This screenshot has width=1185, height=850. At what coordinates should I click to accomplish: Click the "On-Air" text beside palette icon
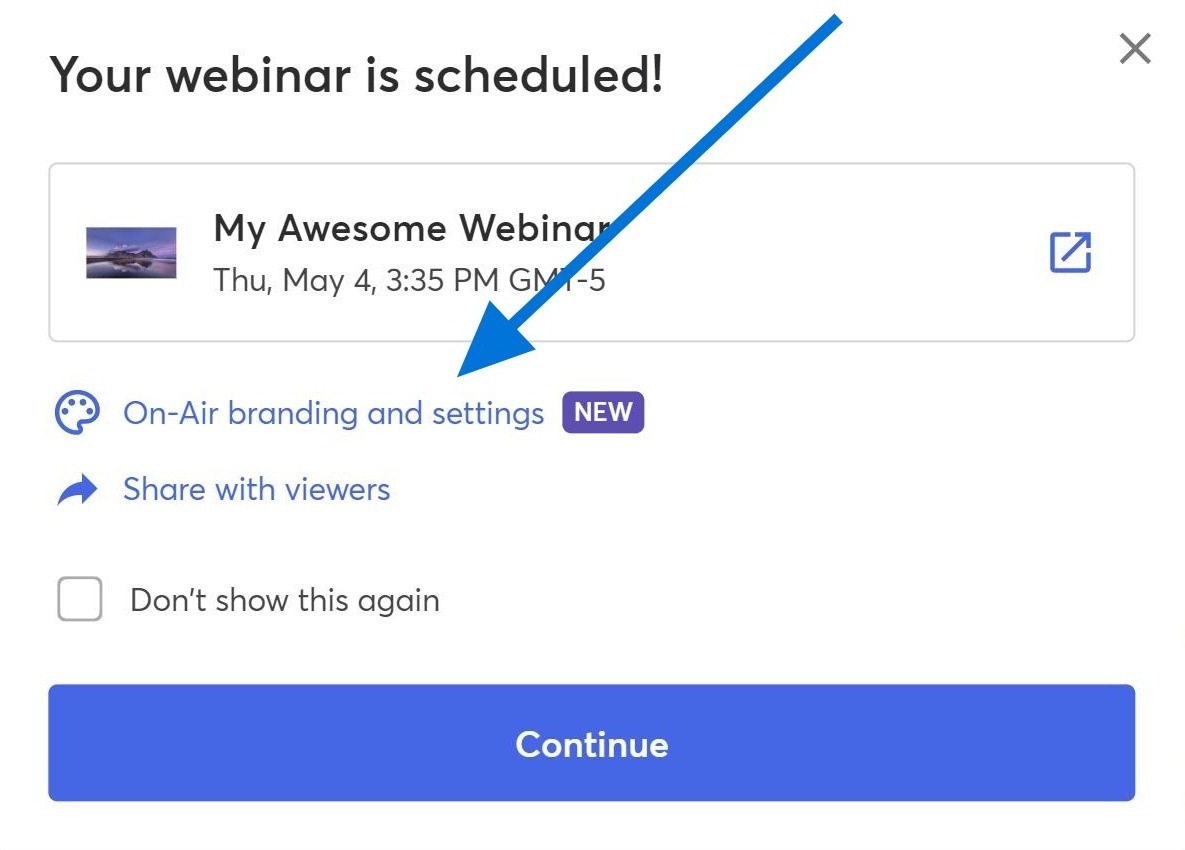pos(170,413)
